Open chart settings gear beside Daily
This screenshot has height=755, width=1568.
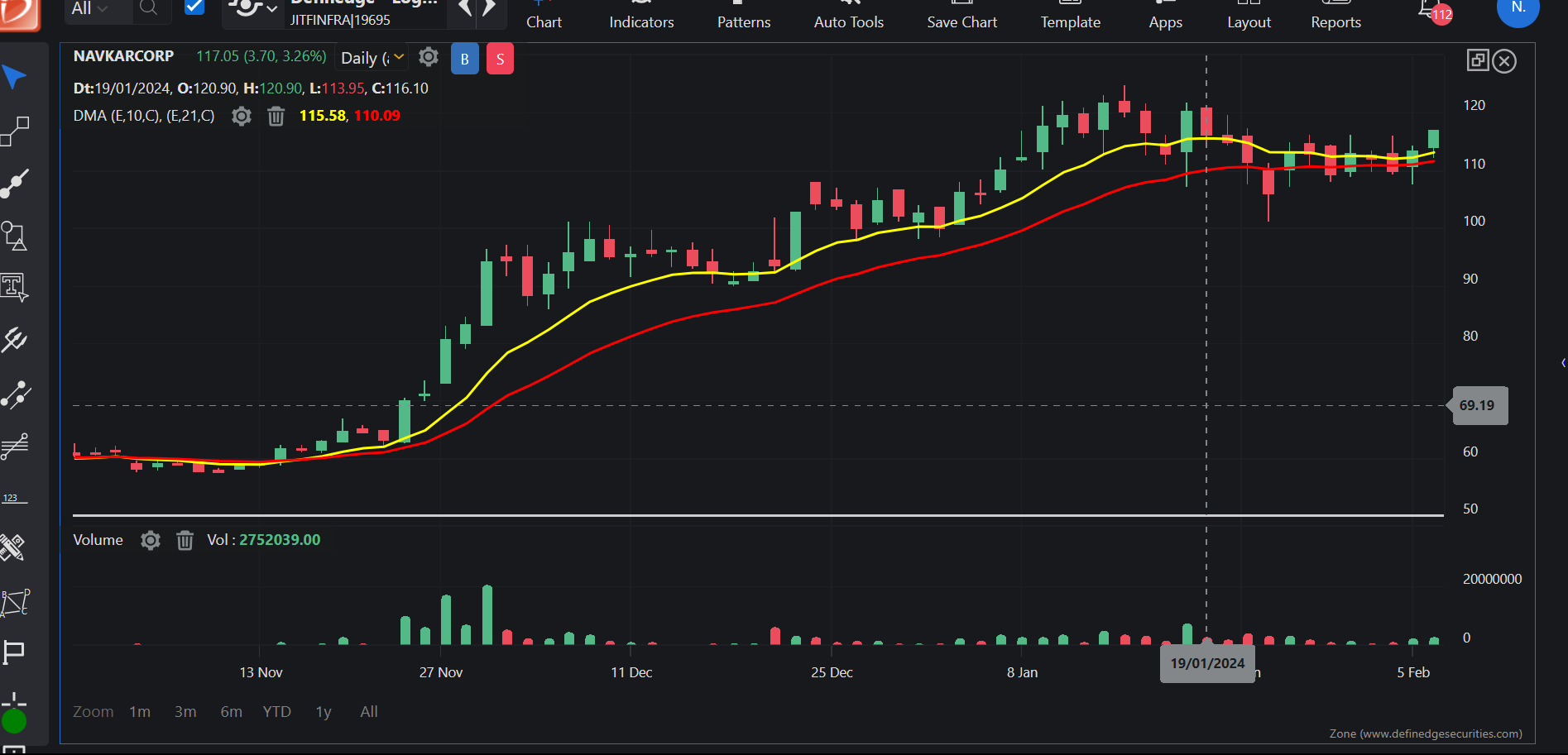(x=429, y=57)
